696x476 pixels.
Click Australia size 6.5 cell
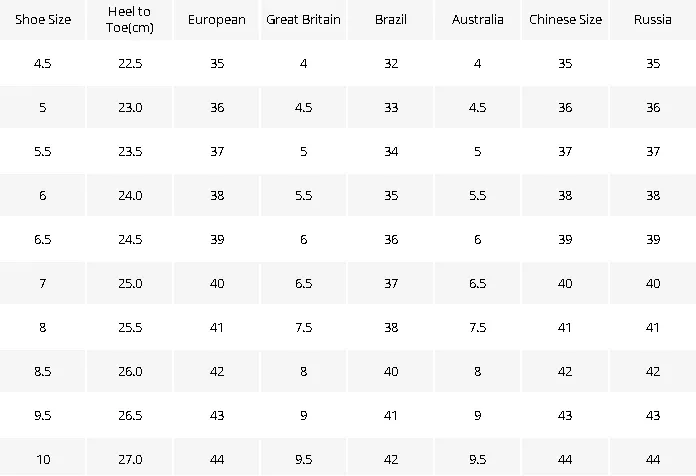478,283
